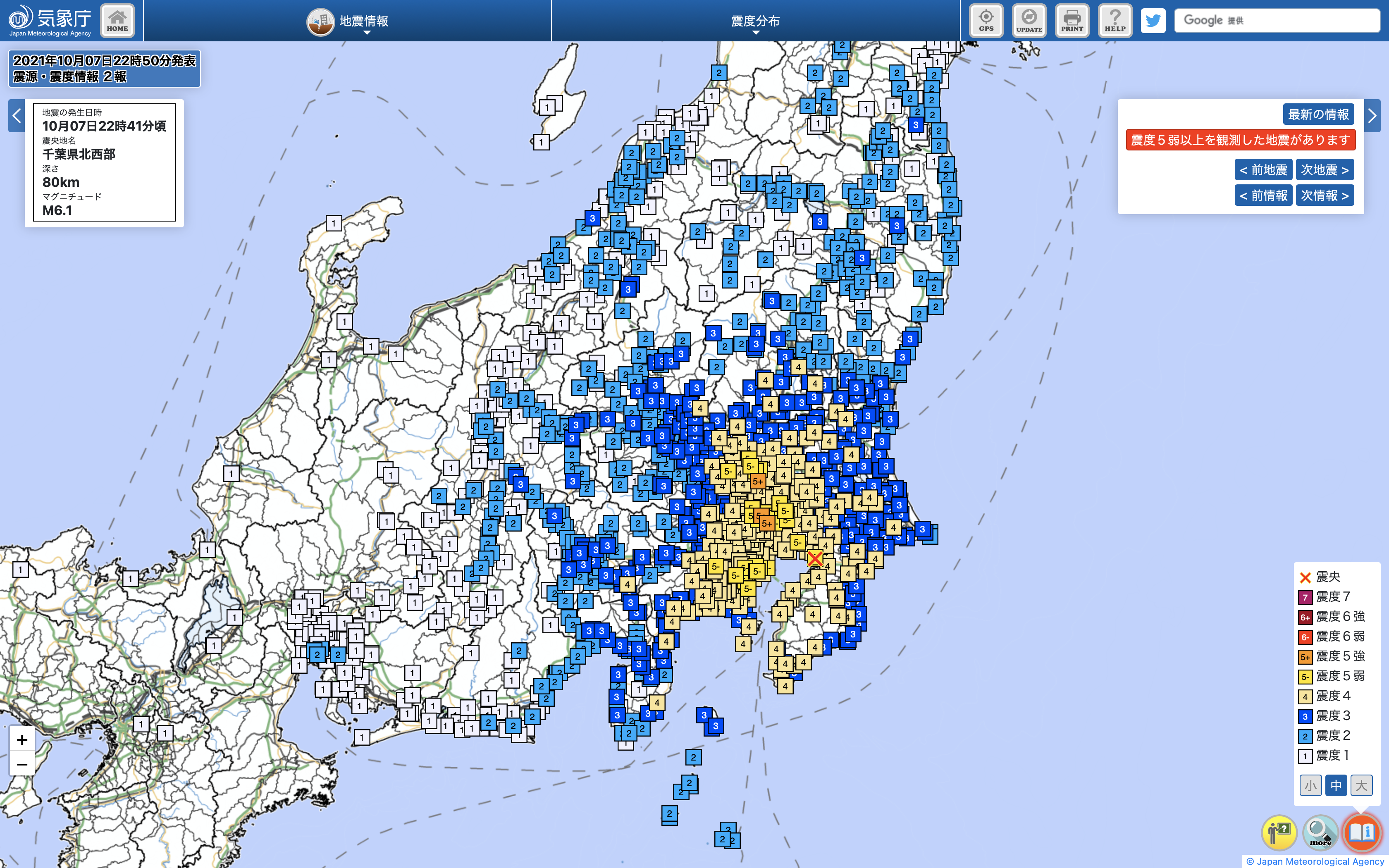Click the 最新の情報 button
Screen dimensions: 1389x868
1318,114
